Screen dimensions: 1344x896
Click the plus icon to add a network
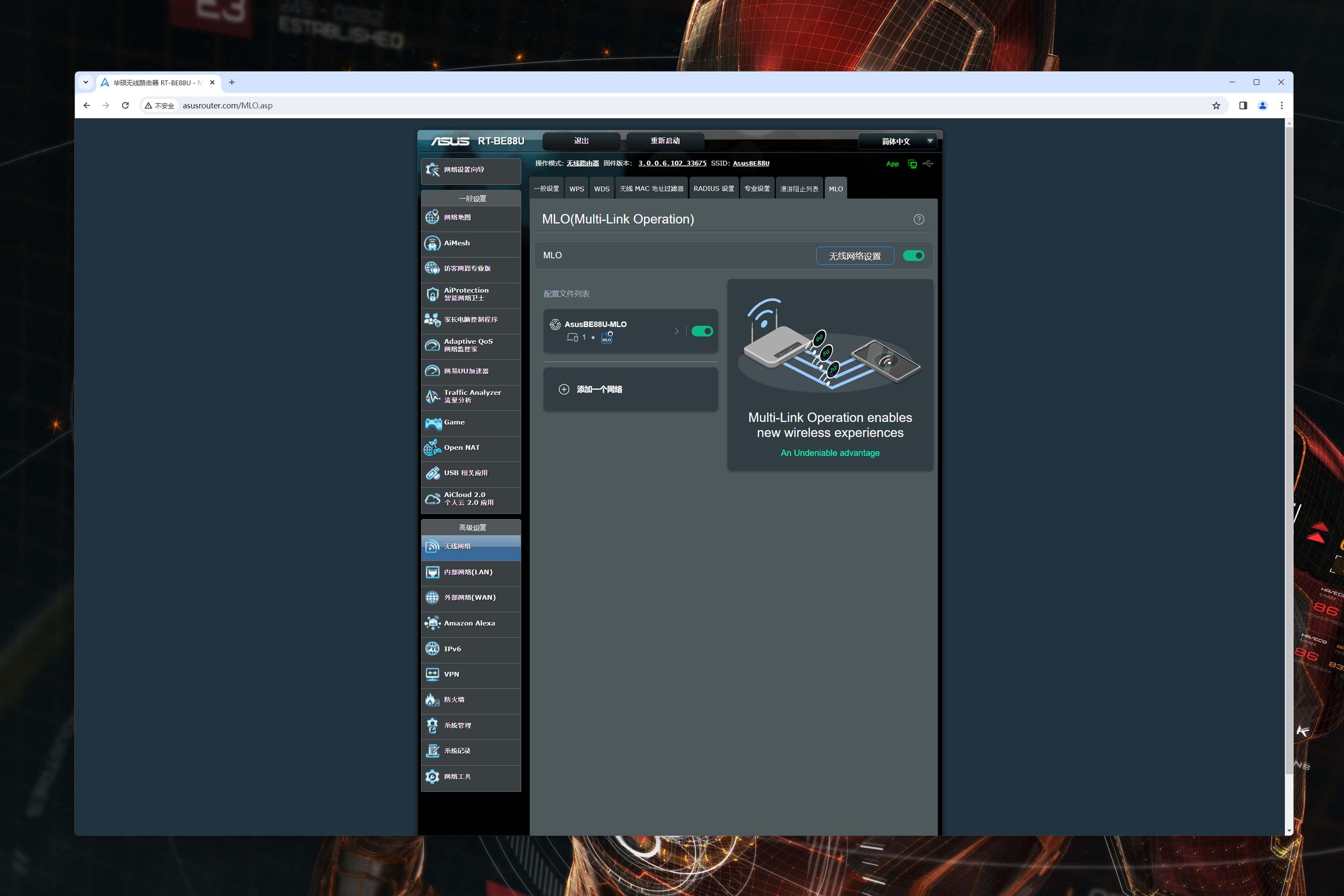pos(564,389)
